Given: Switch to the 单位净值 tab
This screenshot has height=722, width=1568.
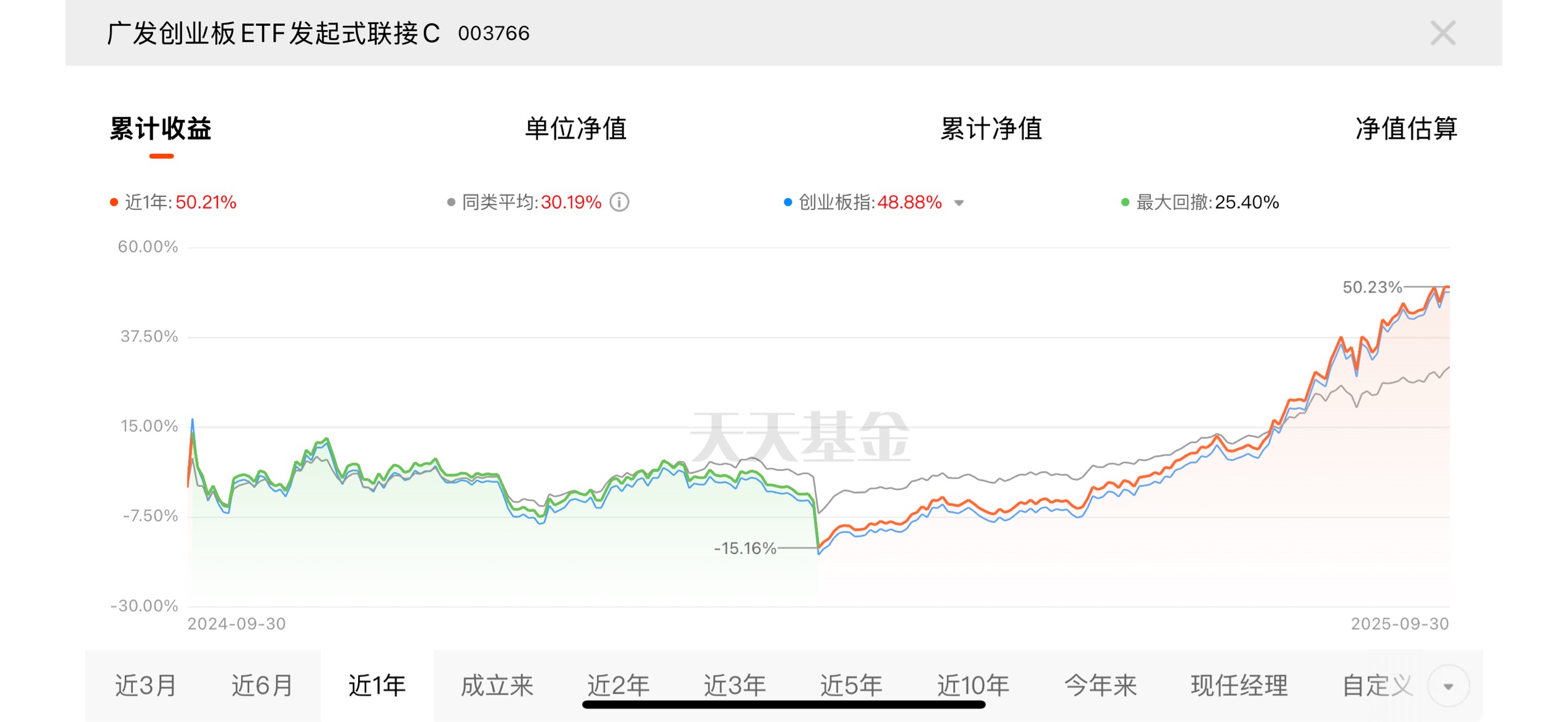Looking at the screenshot, I should click(x=575, y=129).
